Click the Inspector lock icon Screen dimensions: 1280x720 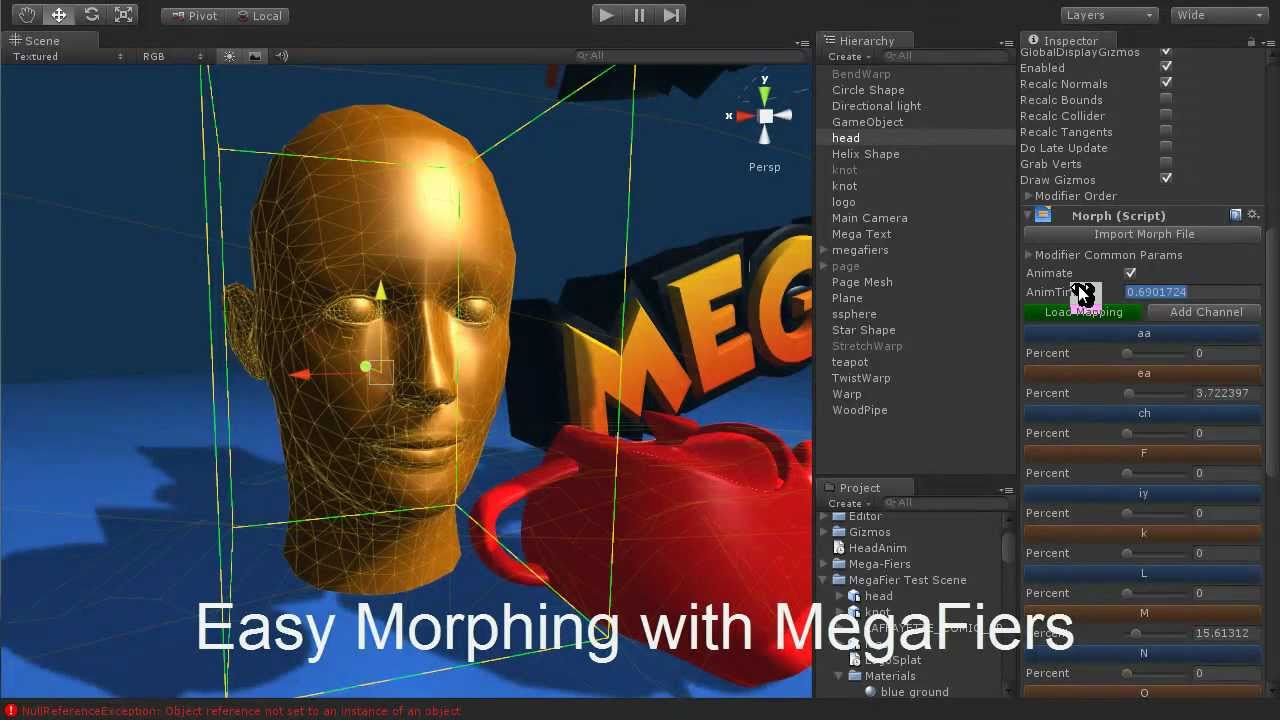click(x=1251, y=42)
